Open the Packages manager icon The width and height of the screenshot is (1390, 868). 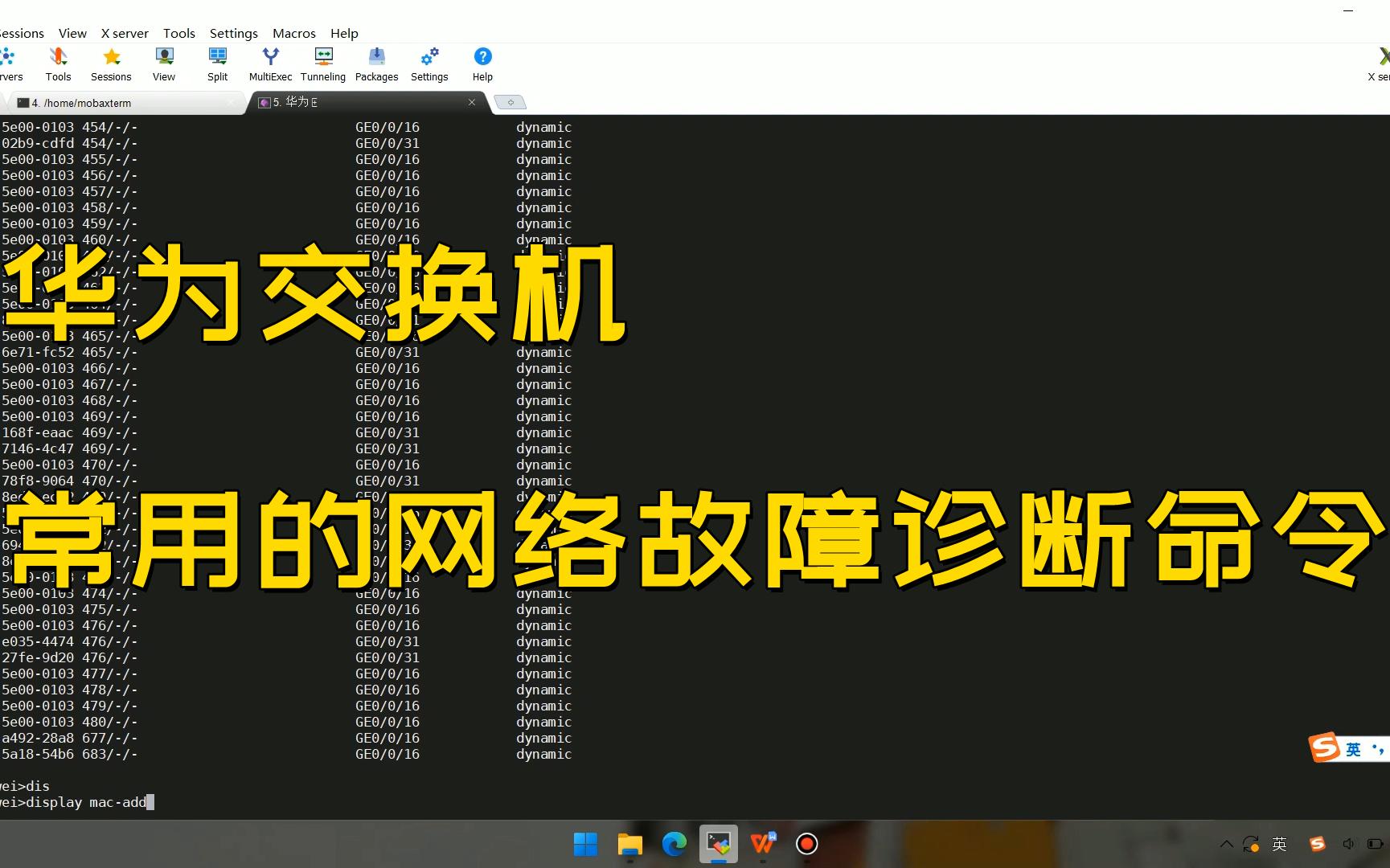[x=376, y=64]
